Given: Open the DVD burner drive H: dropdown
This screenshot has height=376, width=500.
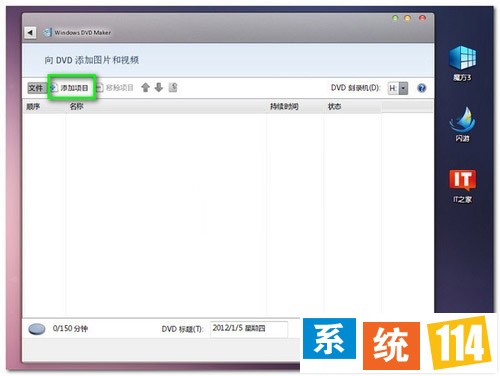Looking at the screenshot, I should click(398, 88).
